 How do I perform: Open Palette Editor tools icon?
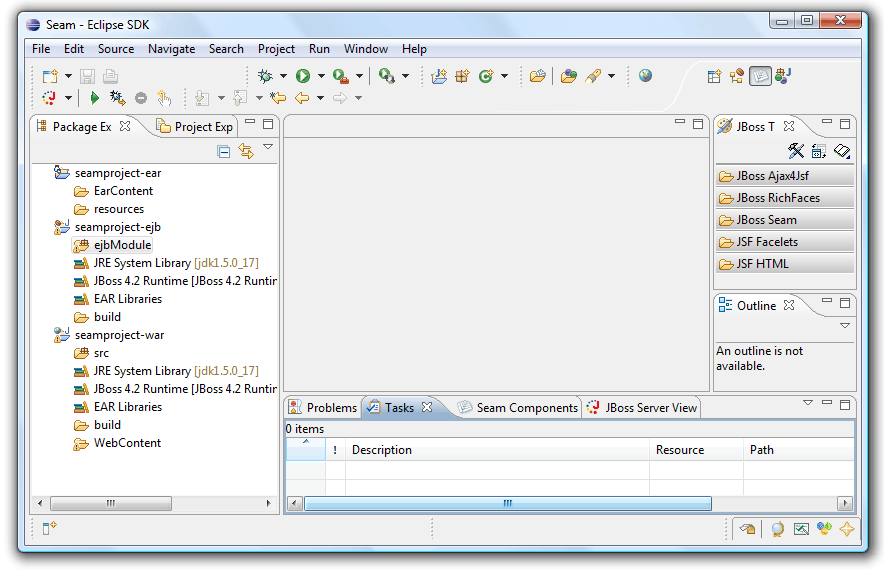point(796,151)
